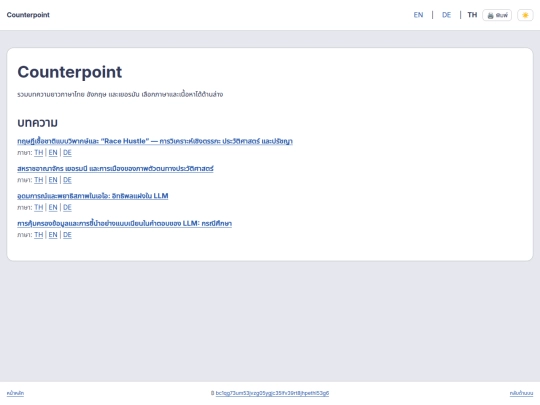540x405 pixels.
Task: Open EN version of the third article
Action: (53, 207)
